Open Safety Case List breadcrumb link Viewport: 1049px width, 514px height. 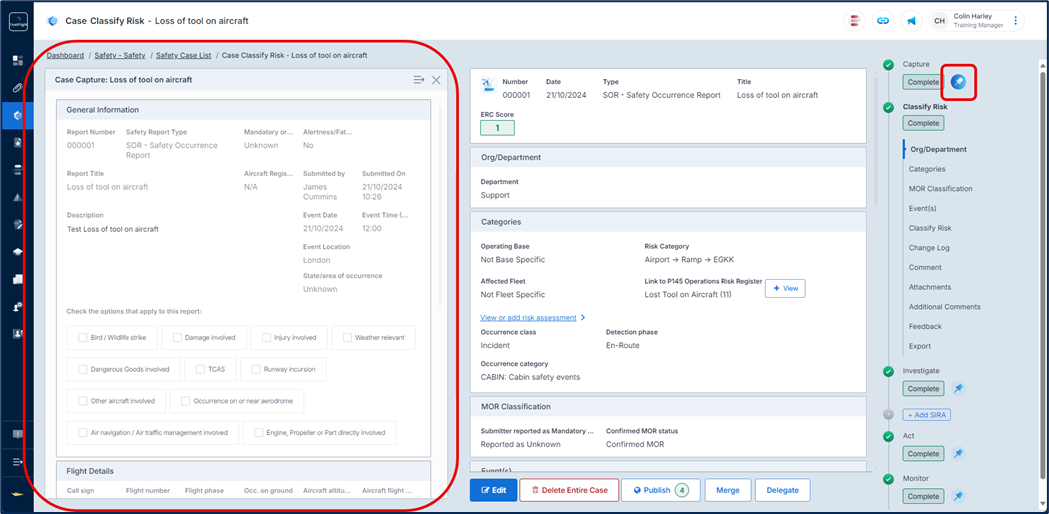click(x=183, y=56)
